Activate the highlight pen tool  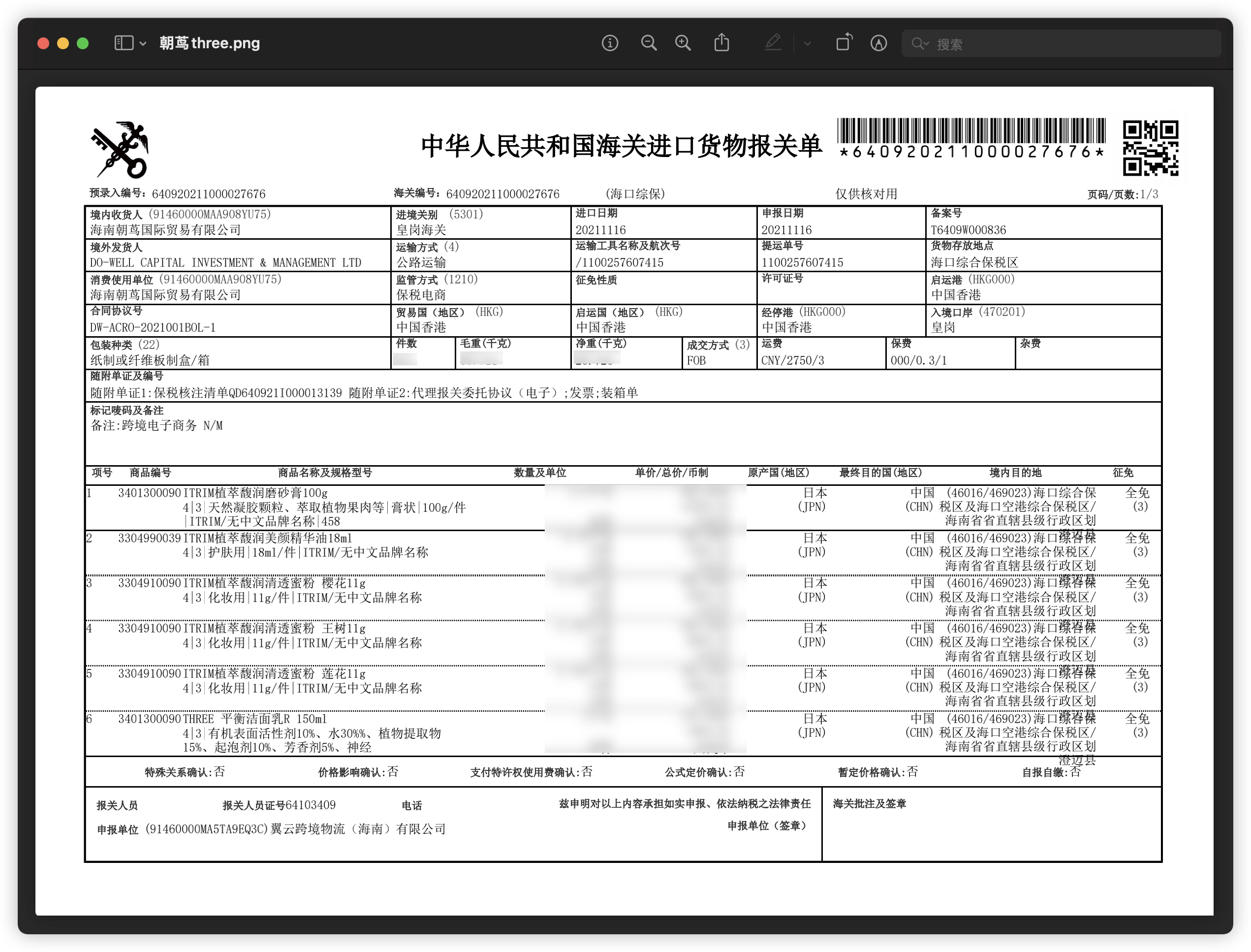[773, 43]
